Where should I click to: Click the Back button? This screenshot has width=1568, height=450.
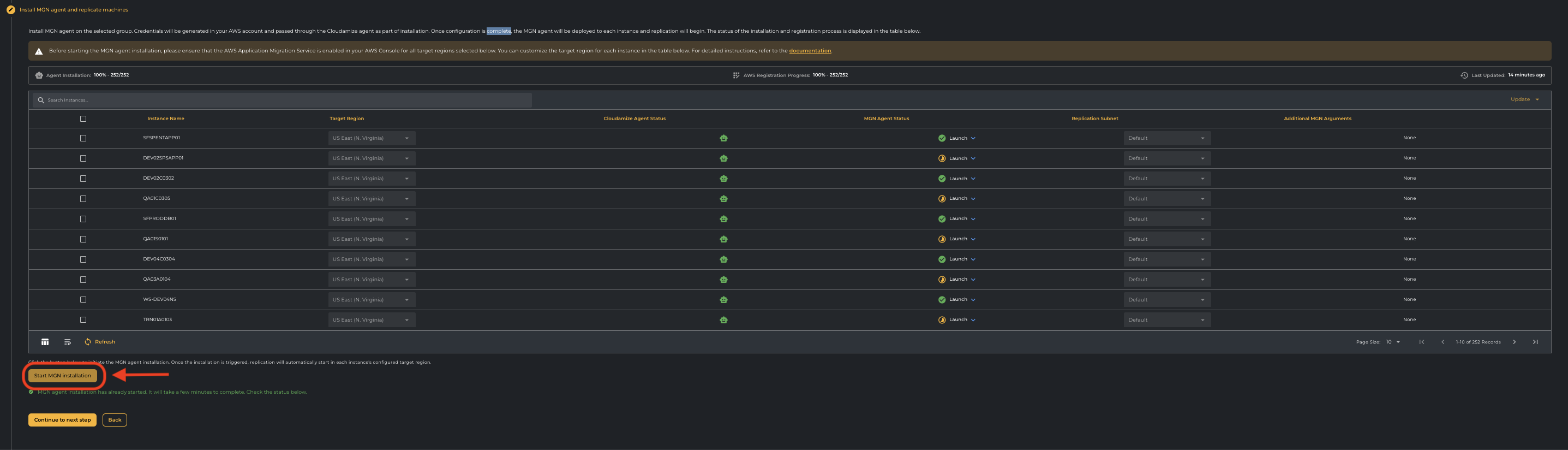point(115,419)
